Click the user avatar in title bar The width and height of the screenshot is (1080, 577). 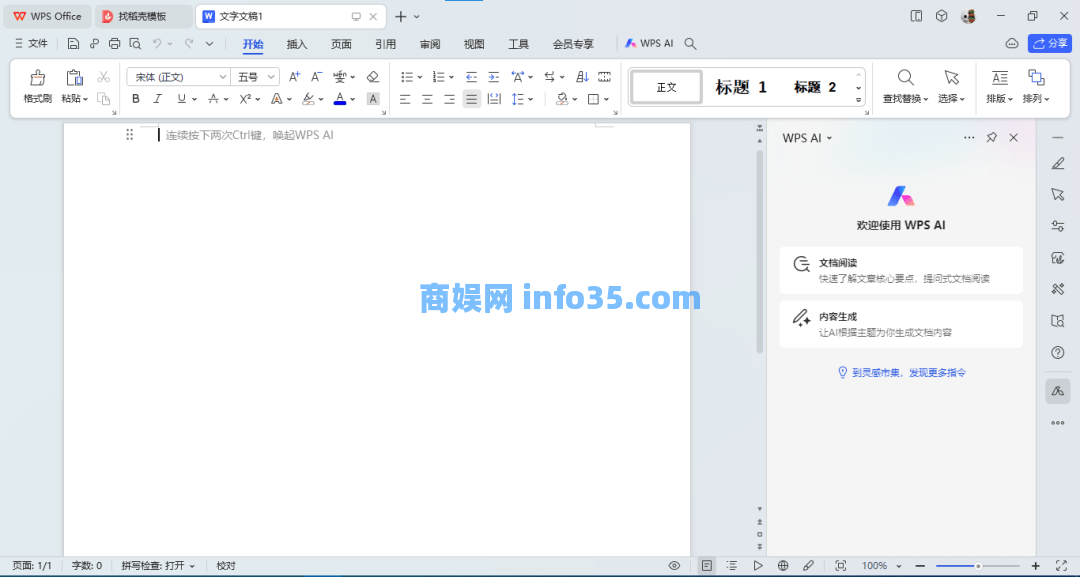[x=968, y=17]
